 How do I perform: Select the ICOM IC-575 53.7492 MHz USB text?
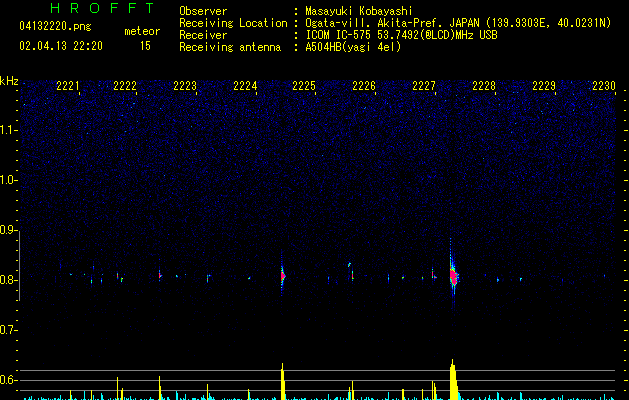click(401, 35)
